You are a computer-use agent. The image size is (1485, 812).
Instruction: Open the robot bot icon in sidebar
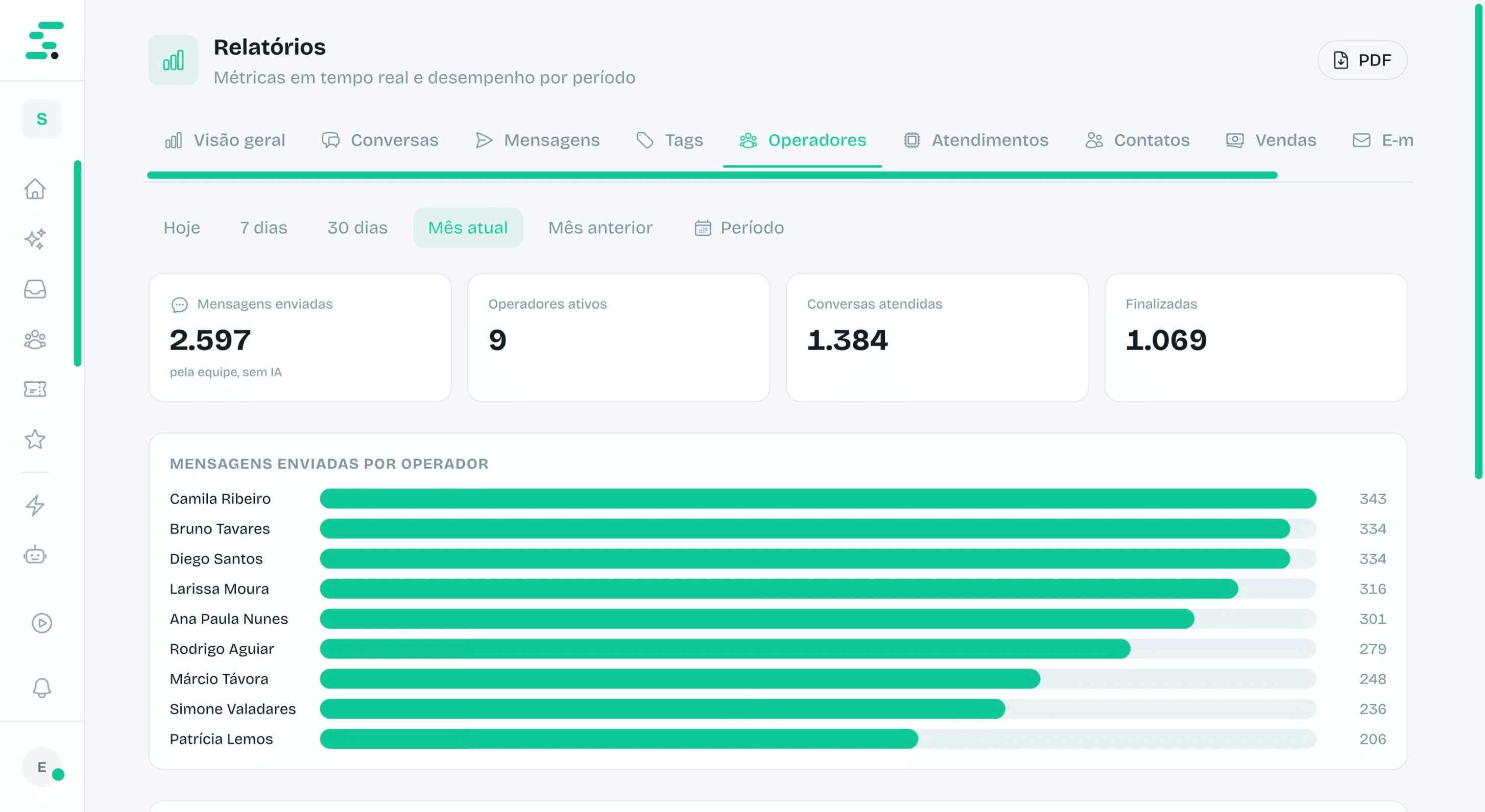point(35,555)
